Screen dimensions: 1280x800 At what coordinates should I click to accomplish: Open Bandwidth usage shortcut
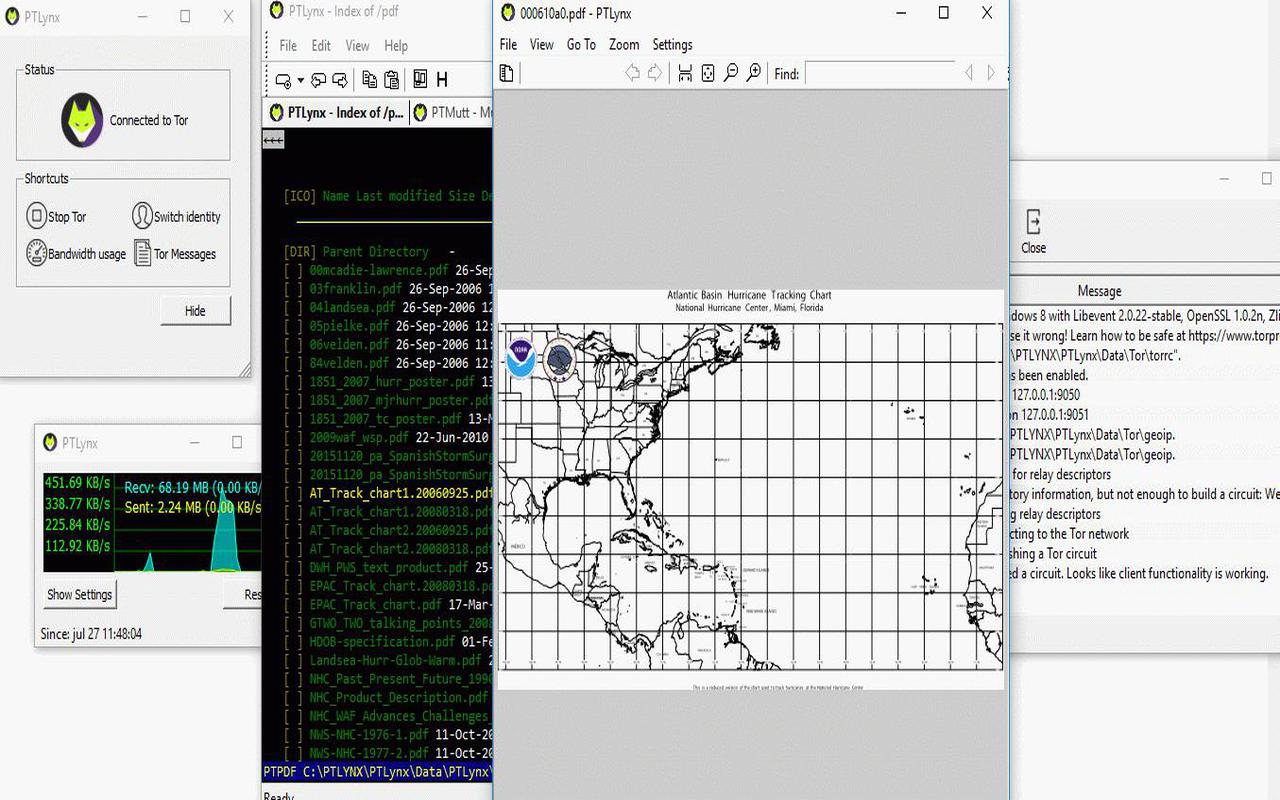76,253
